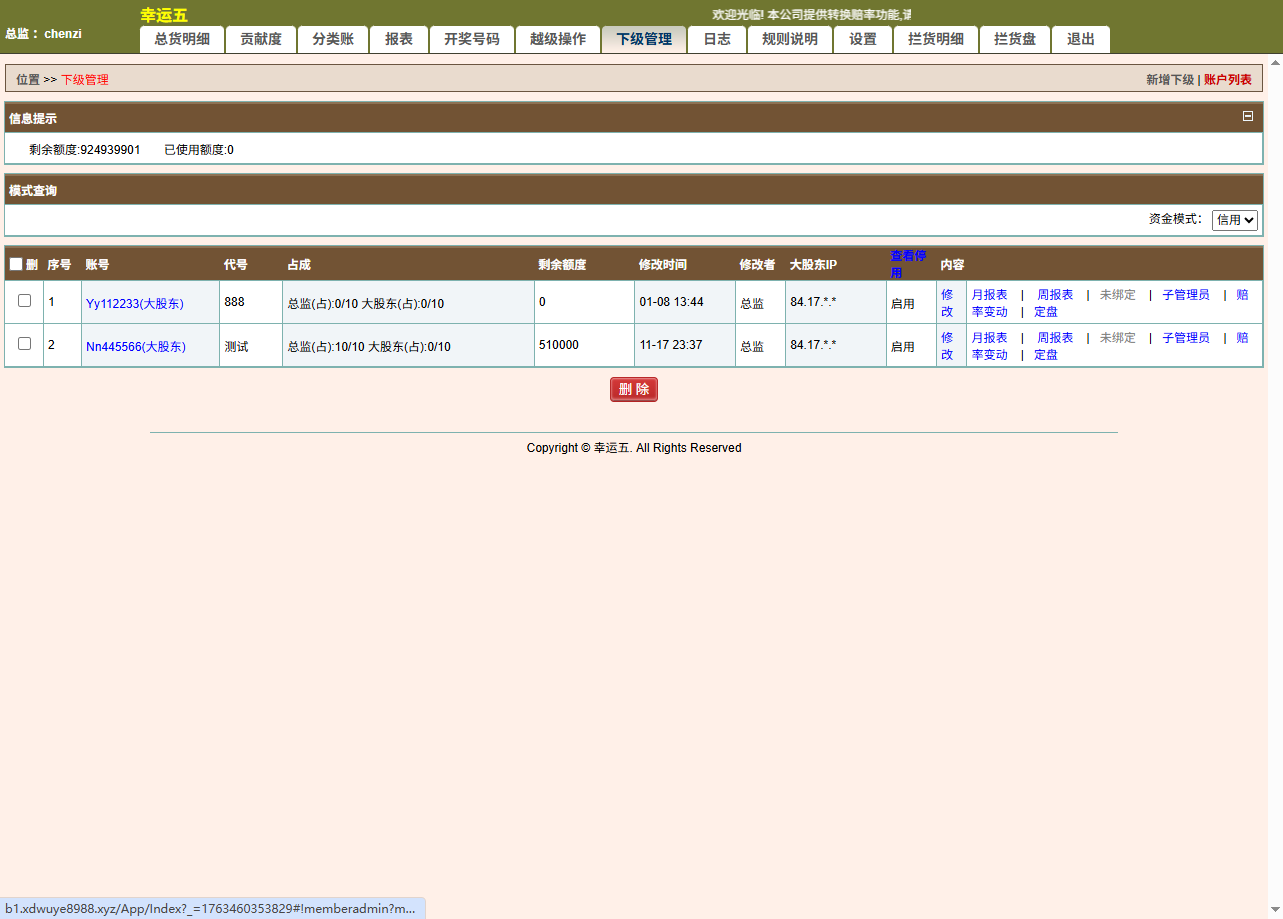The image size is (1283, 919).
Task: Tick the select-all checkbox in table header
Action: [x=16, y=265]
